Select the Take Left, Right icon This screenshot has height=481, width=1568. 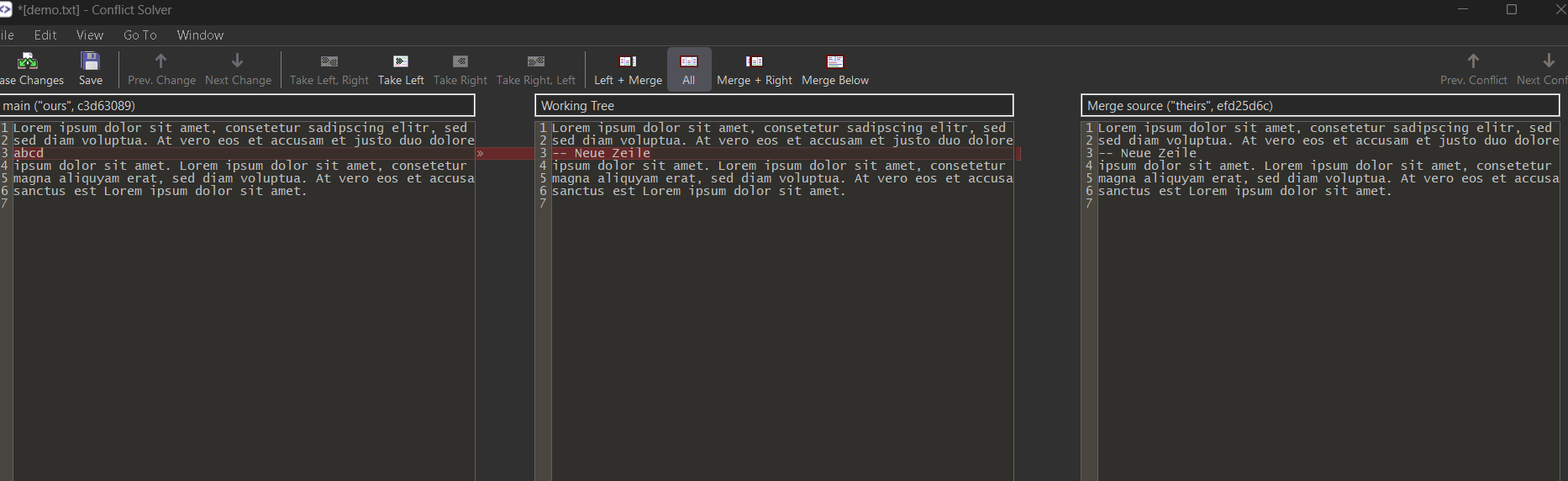tap(329, 61)
